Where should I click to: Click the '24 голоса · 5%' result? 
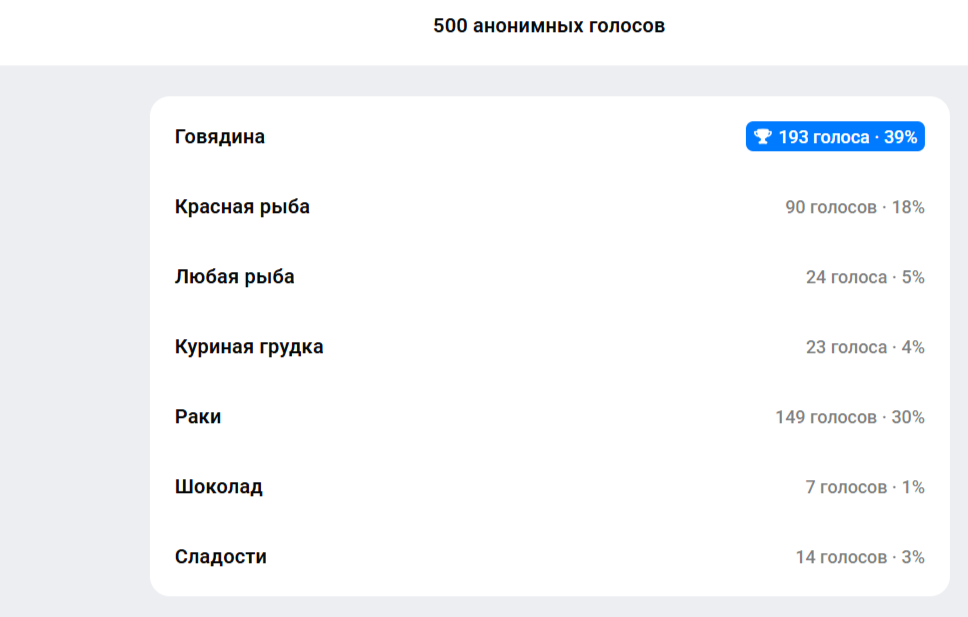coord(865,277)
